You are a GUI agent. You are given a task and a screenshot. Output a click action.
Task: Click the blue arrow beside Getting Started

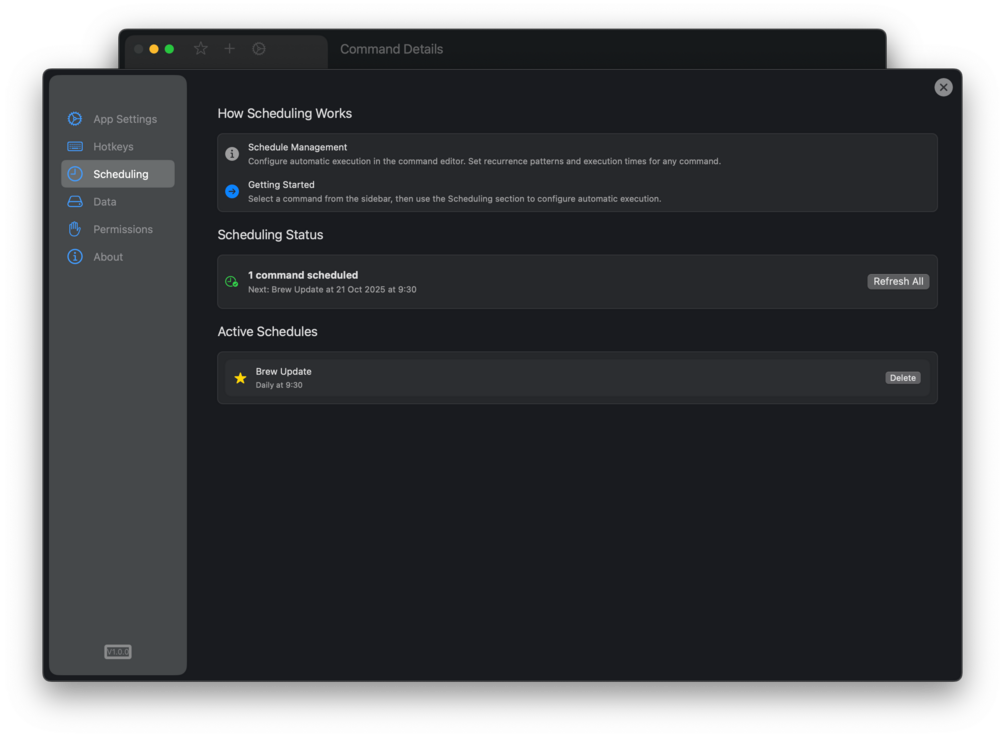(x=232, y=191)
